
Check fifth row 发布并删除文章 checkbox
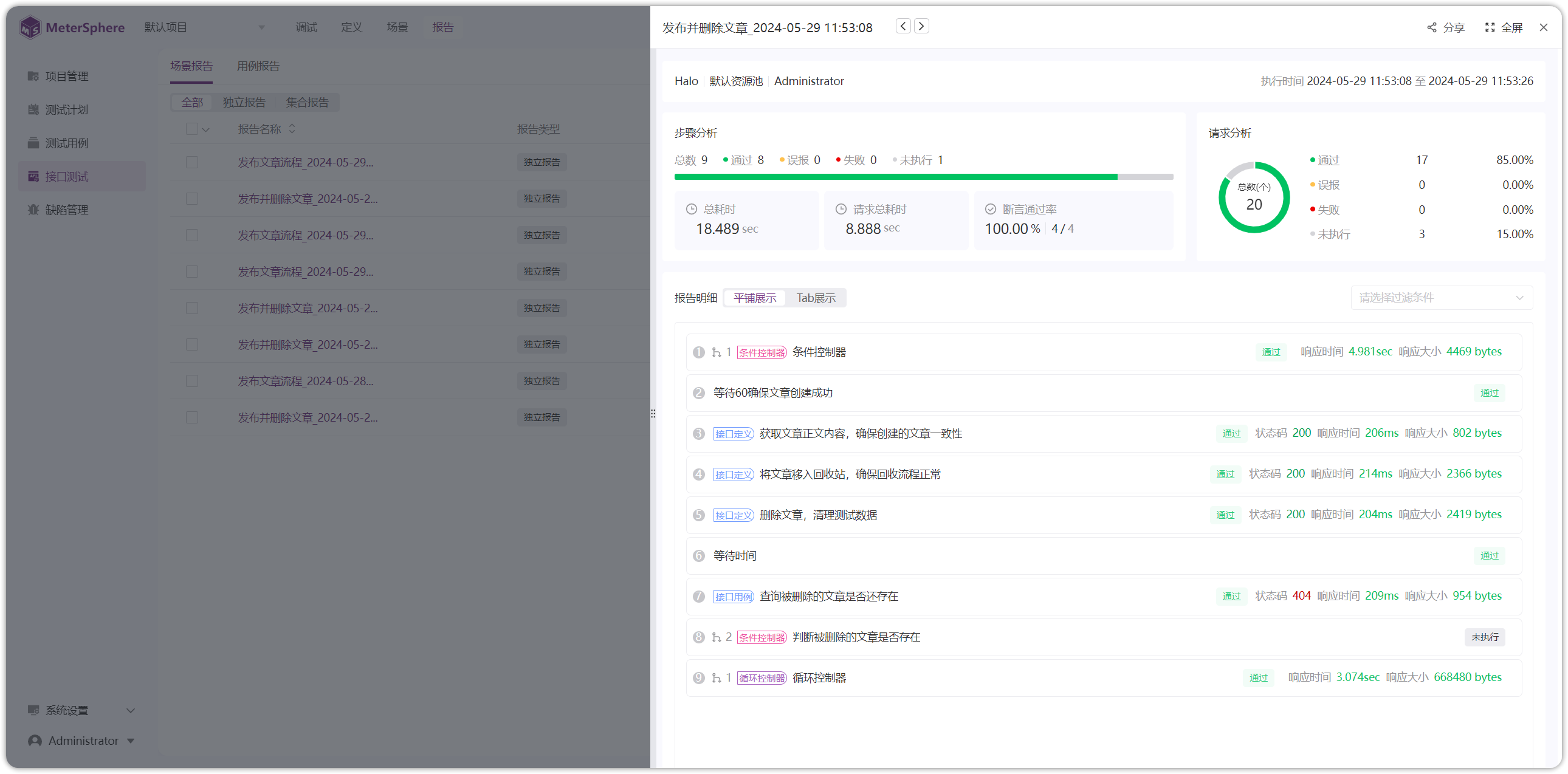pyautogui.click(x=191, y=309)
